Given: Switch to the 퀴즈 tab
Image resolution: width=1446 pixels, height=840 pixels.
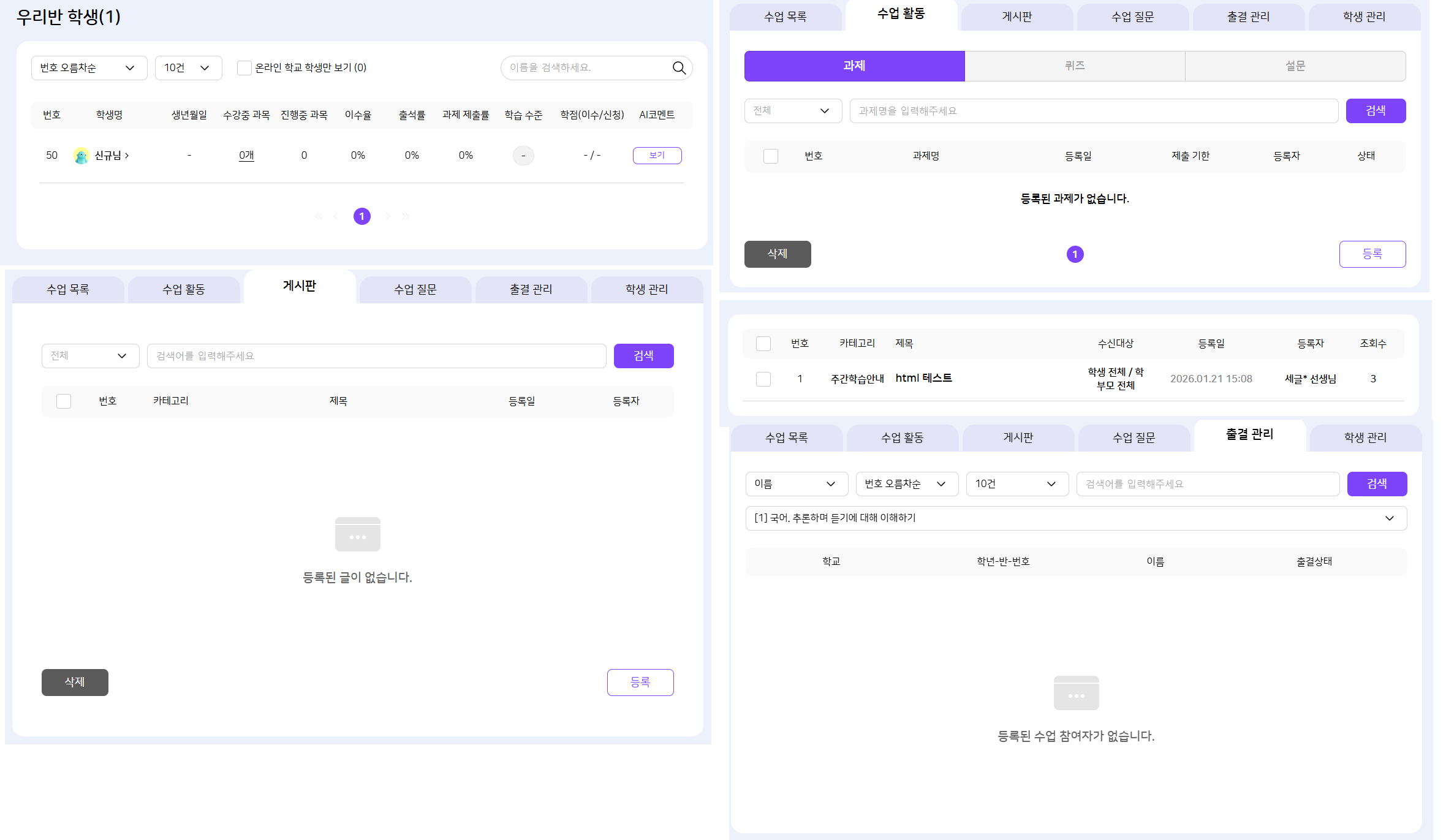Looking at the screenshot, I should [1074, 66].
